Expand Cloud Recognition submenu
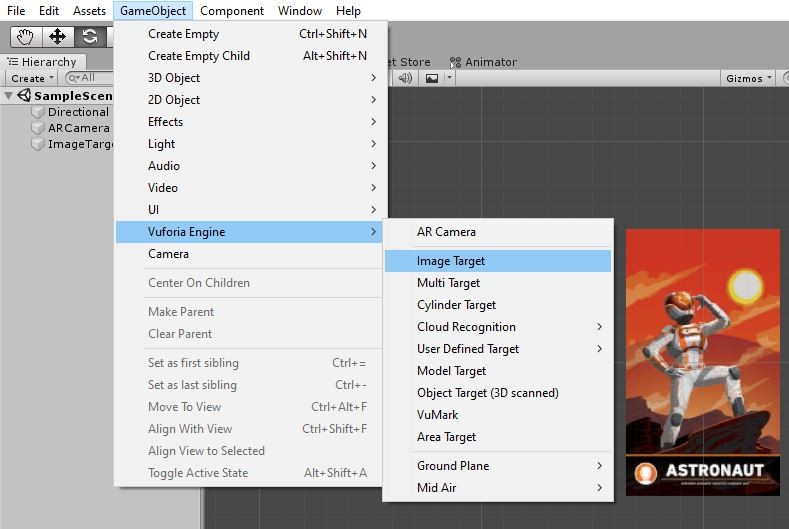This screenshot has width=789, height=529. (x=498, y=327)
